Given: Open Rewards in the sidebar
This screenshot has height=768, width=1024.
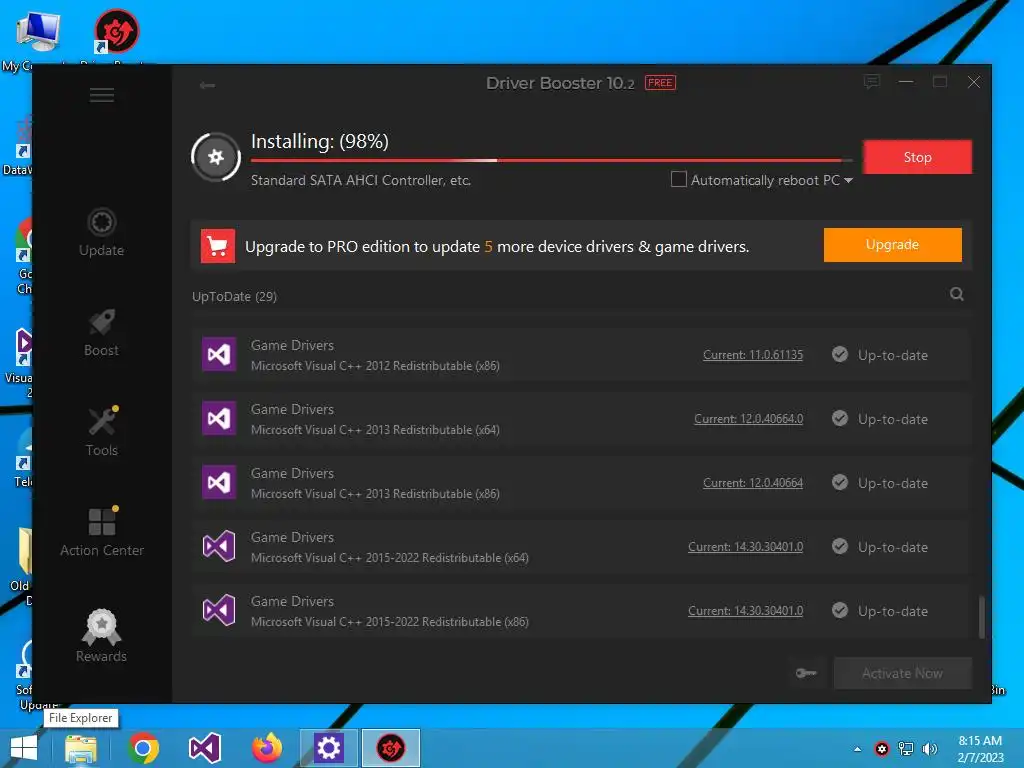Looking at the screenshot, I should pos(101,636).
